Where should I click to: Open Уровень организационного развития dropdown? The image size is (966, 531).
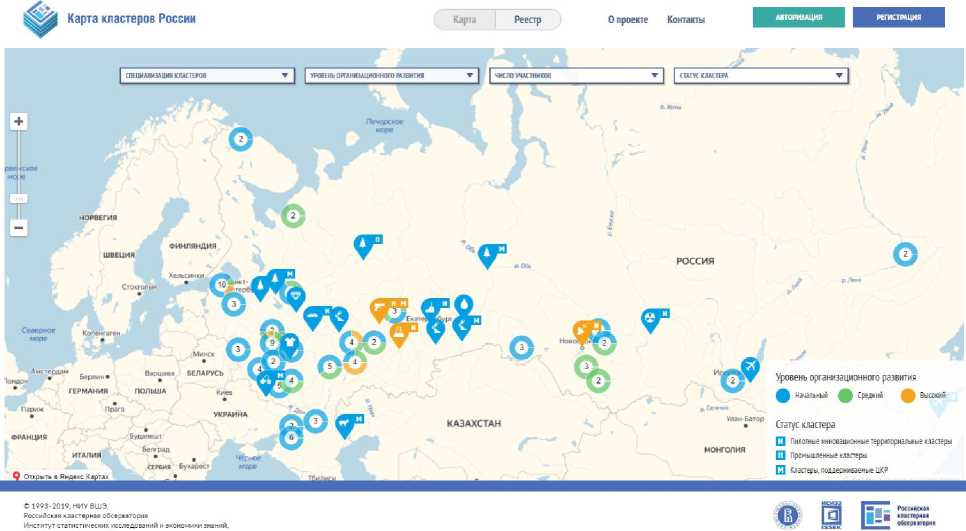click(392, 75)
